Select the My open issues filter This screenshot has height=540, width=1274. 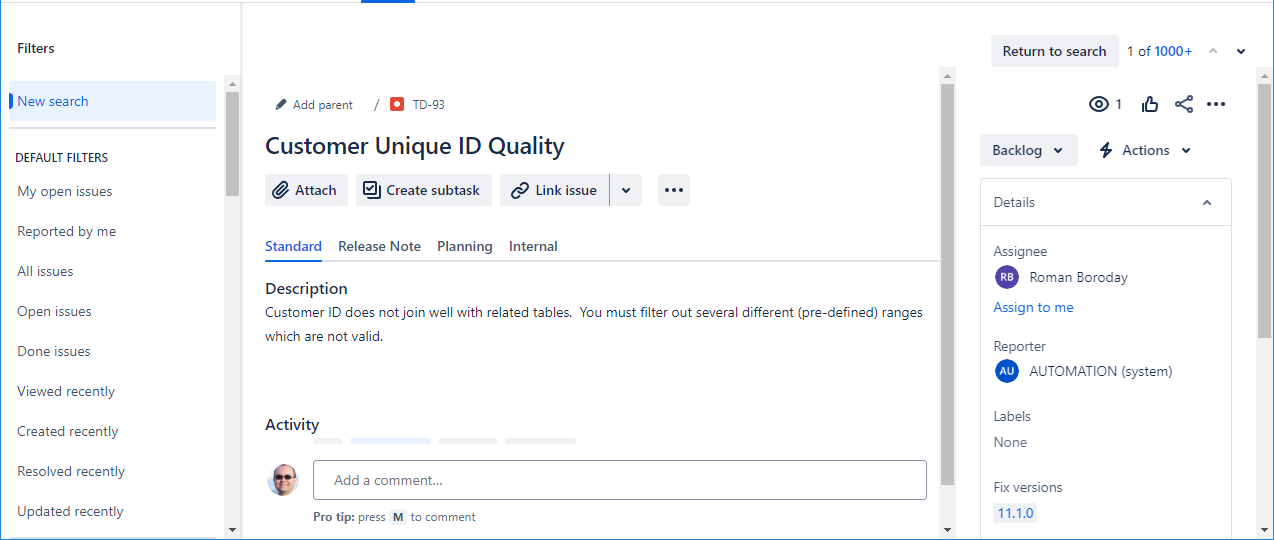coord(65,191)
